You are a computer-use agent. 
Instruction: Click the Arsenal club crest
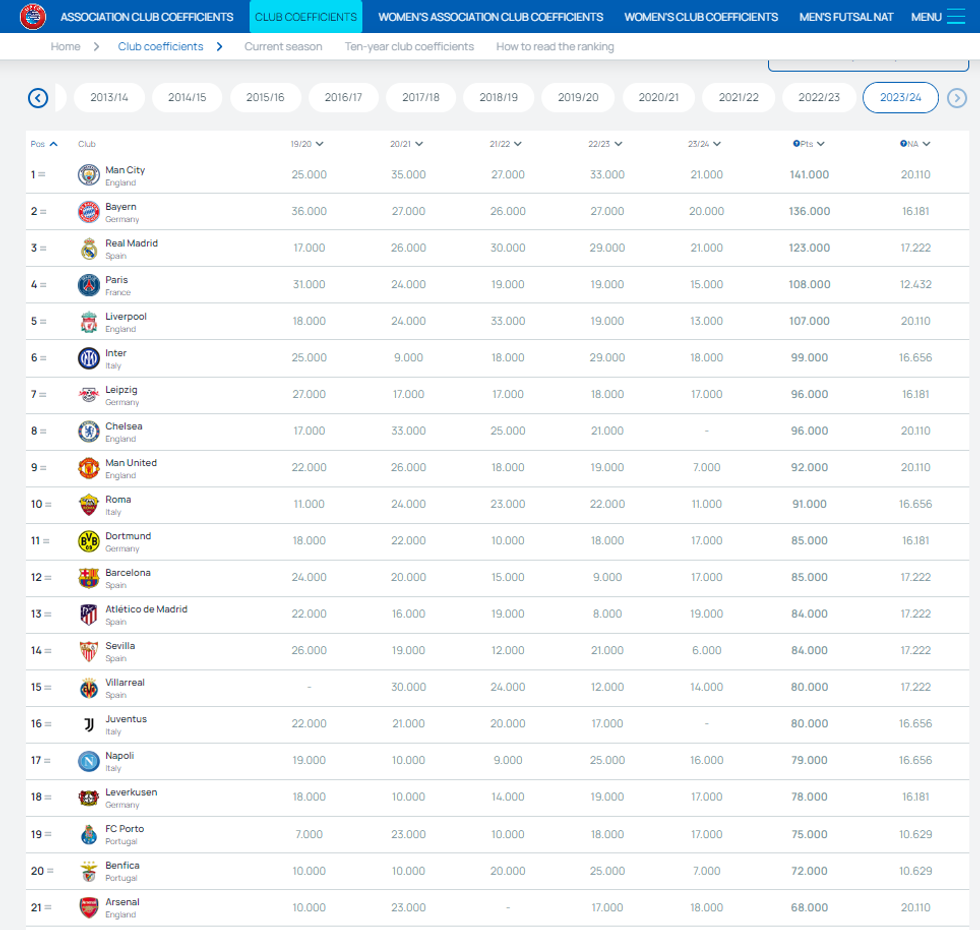pyautogui.click(x=89, y=907)
